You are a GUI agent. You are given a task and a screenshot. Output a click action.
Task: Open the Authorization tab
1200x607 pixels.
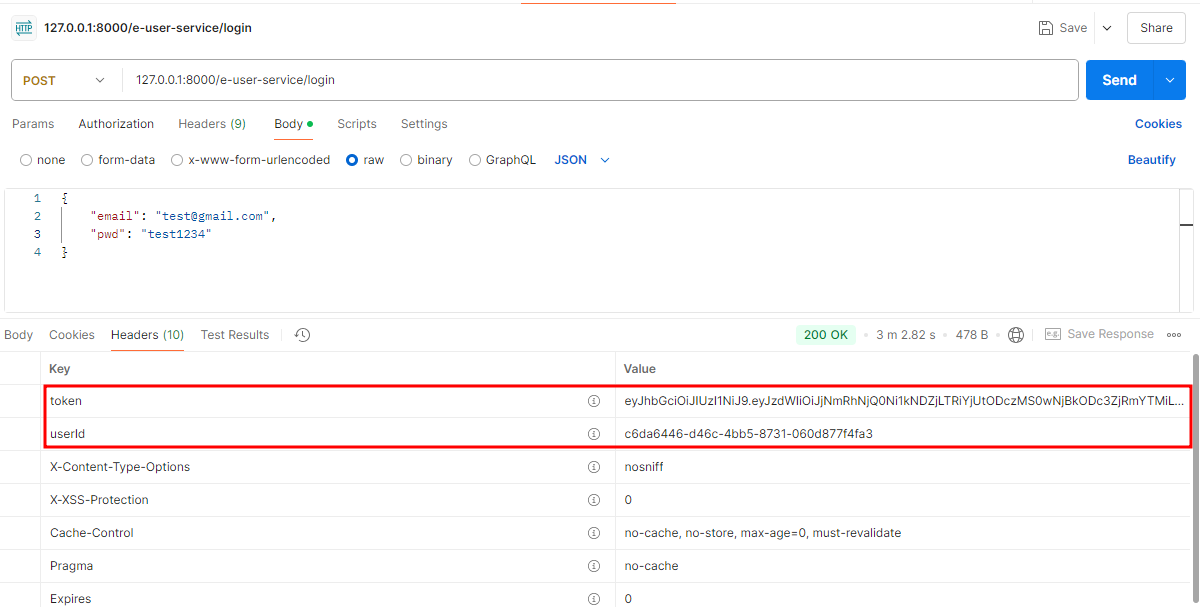[x=116, y=124]
